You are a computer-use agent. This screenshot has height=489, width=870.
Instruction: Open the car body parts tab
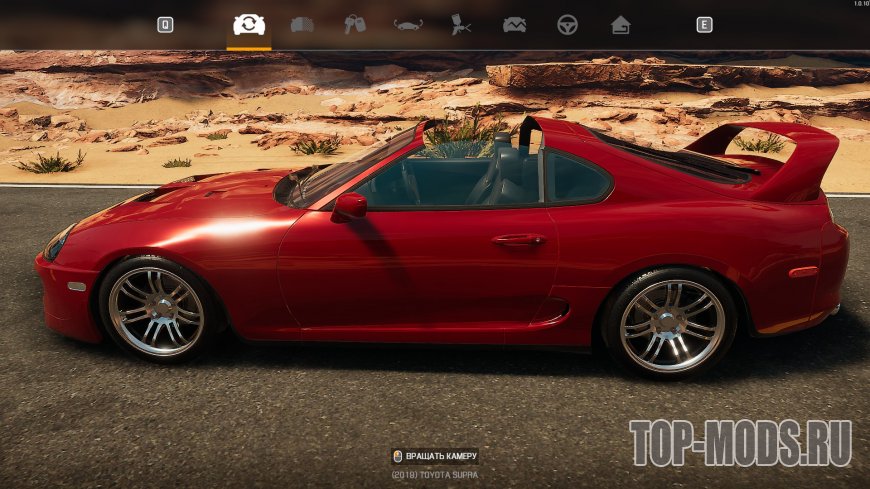[302, 25]
